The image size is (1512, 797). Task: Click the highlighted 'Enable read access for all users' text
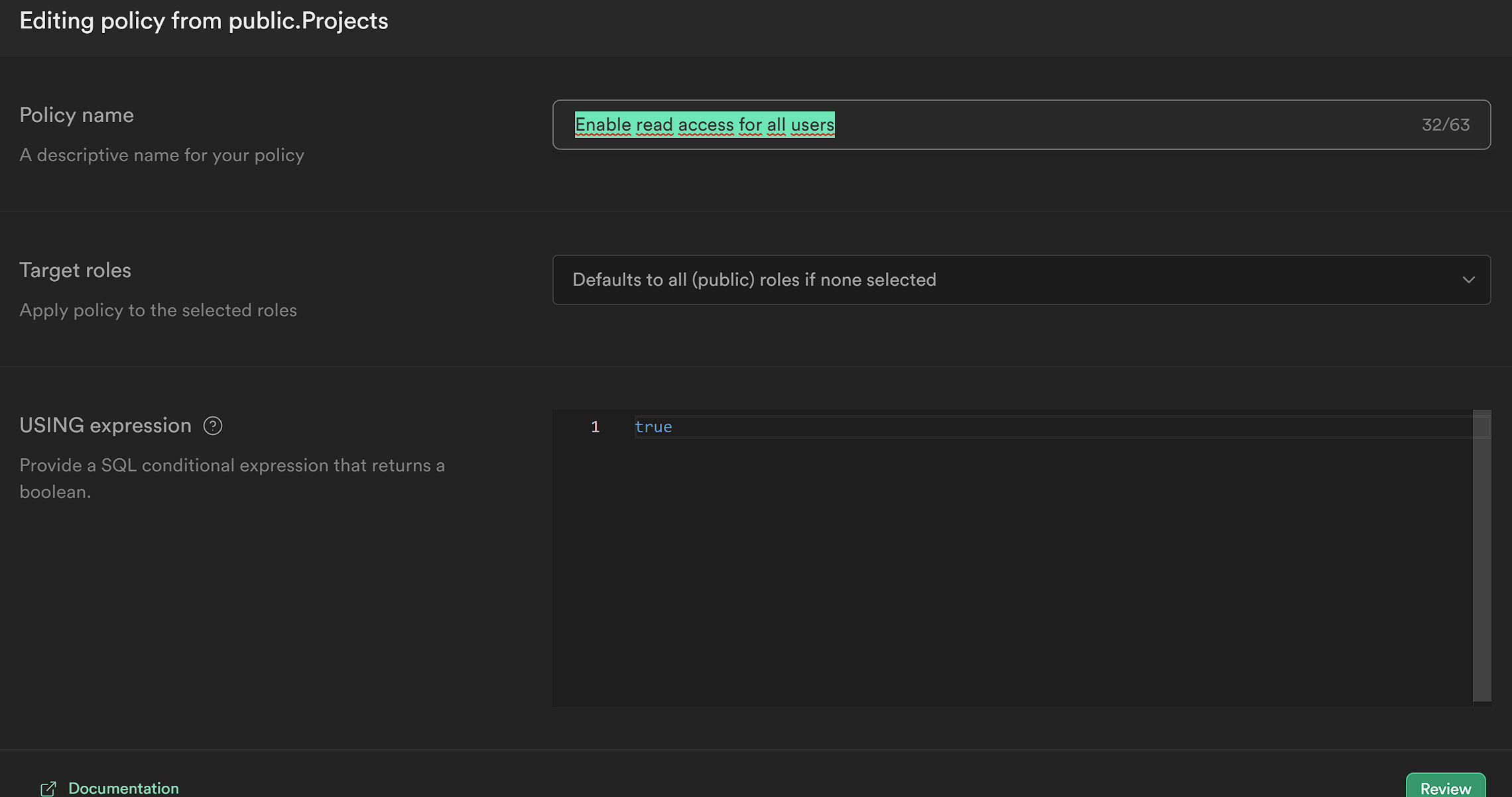[704, 125]
